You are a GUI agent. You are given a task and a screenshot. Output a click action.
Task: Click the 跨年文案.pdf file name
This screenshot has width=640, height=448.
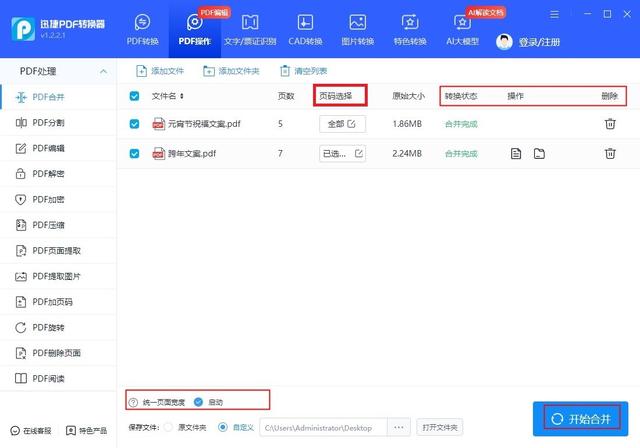(192, 154)
